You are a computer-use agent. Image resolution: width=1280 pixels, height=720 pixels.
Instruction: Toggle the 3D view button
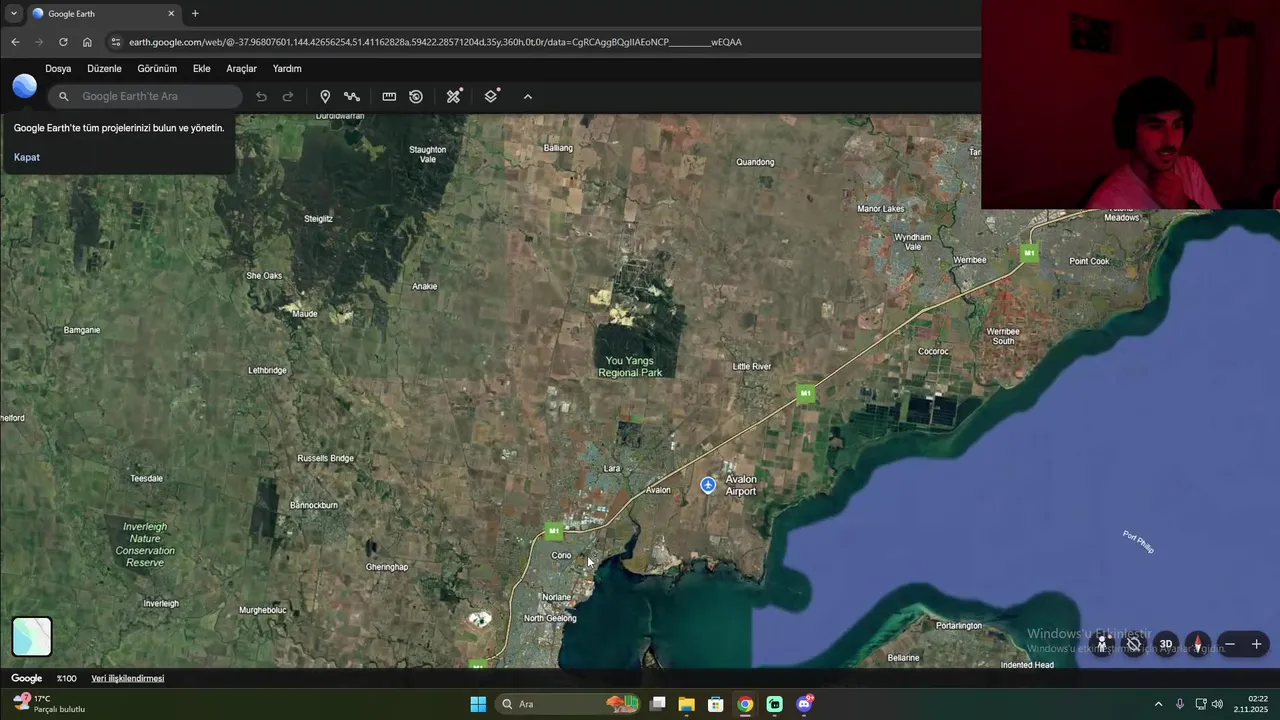click(x=1166, y=644)
